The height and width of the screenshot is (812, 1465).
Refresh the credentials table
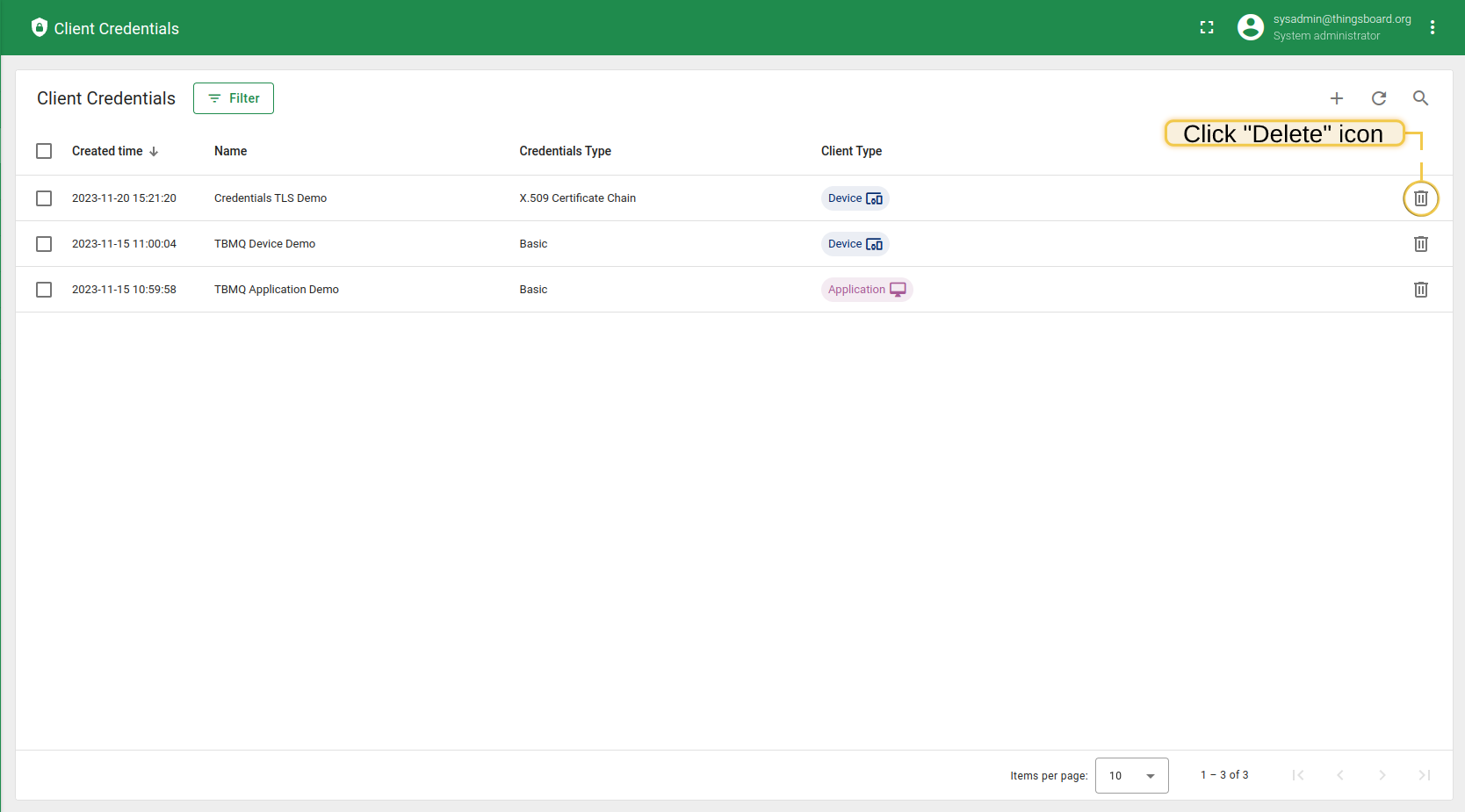point(1378,98)
